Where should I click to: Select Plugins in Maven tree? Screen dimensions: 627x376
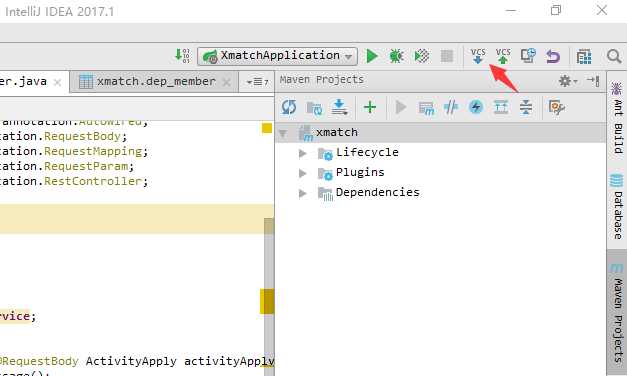click(360, 172)
